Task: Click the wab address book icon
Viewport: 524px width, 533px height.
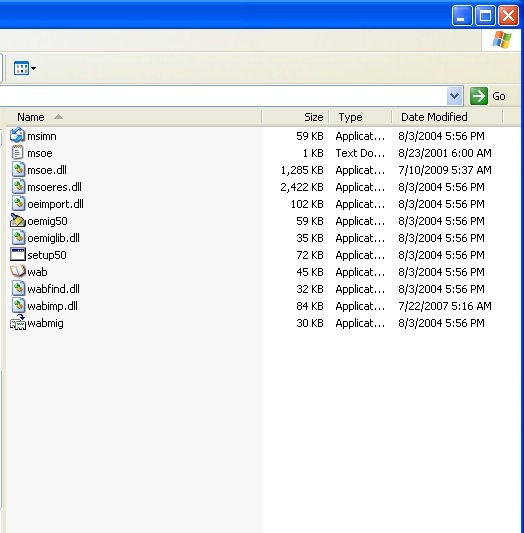Action: (x=18, y=271)
